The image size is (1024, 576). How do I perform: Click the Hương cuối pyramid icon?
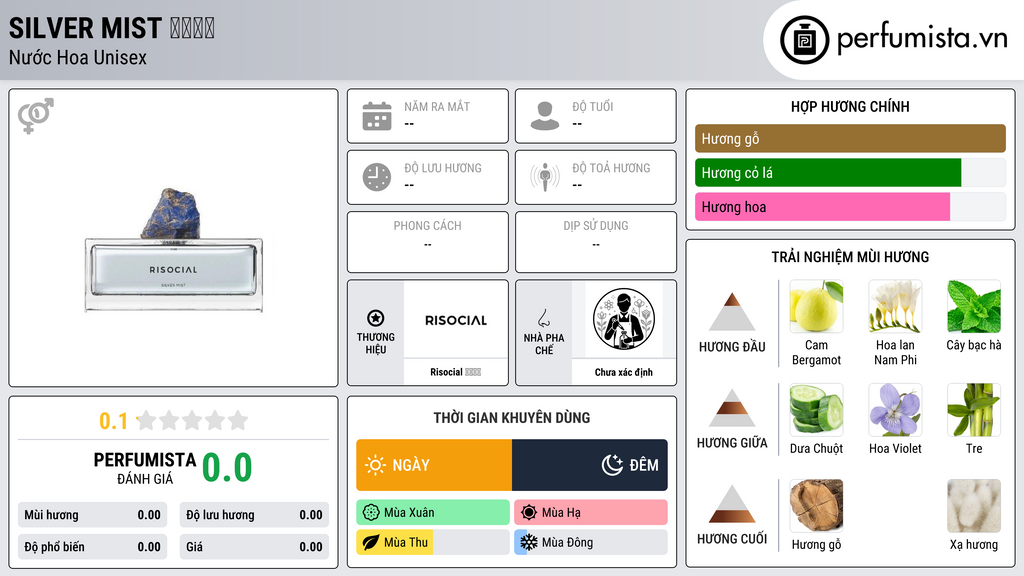[x=732, y=504]
